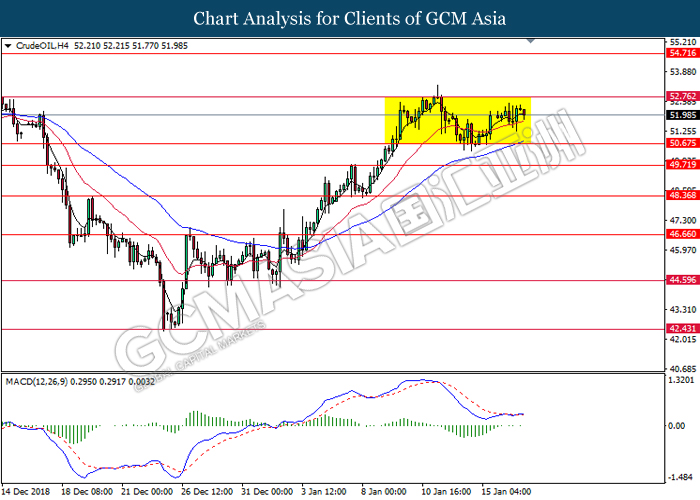The width and height of the screenshot is (700, 500).
Task: Click the 3 Jan 12:00 time label
Action: click(x=325, y=492)
